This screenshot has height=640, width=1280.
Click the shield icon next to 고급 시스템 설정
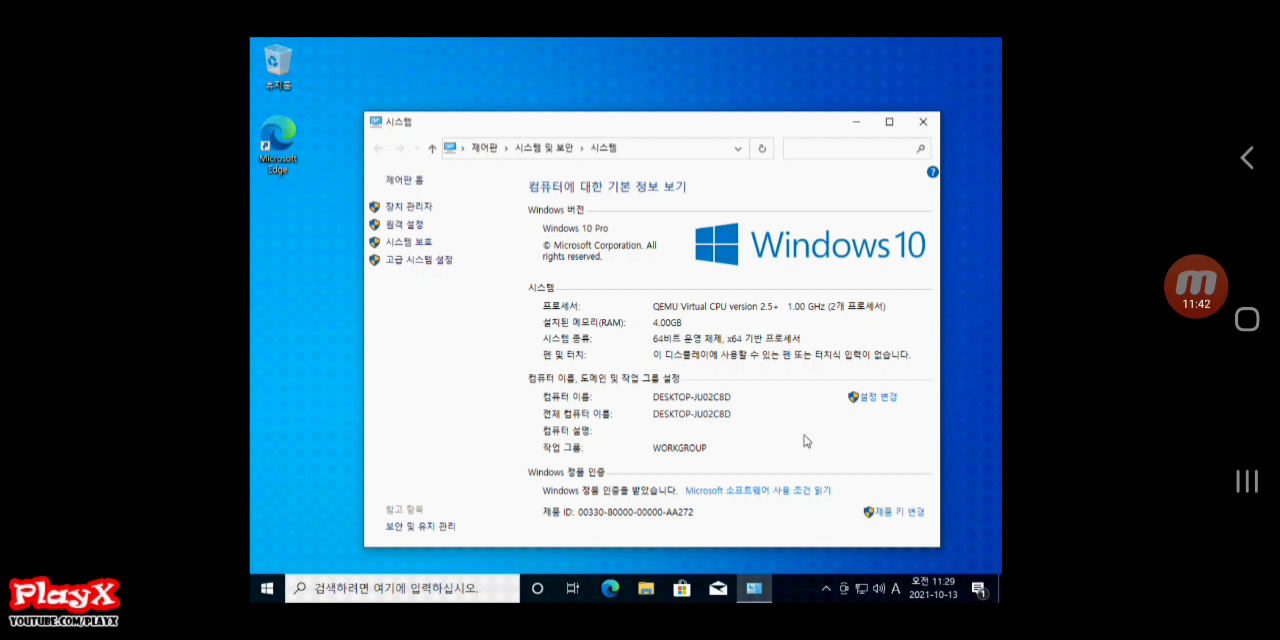tap(375, 260)
